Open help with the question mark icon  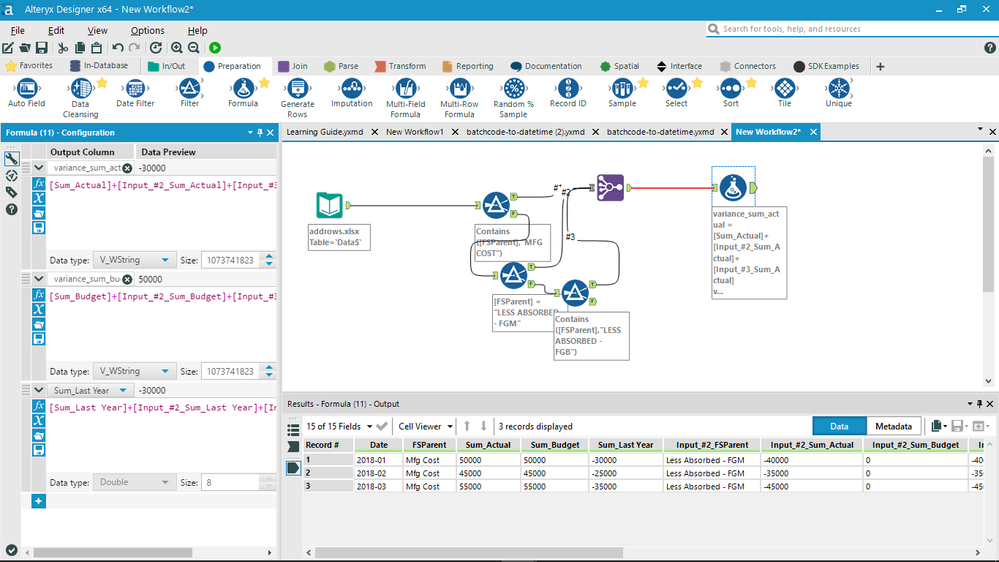point(989,48)
